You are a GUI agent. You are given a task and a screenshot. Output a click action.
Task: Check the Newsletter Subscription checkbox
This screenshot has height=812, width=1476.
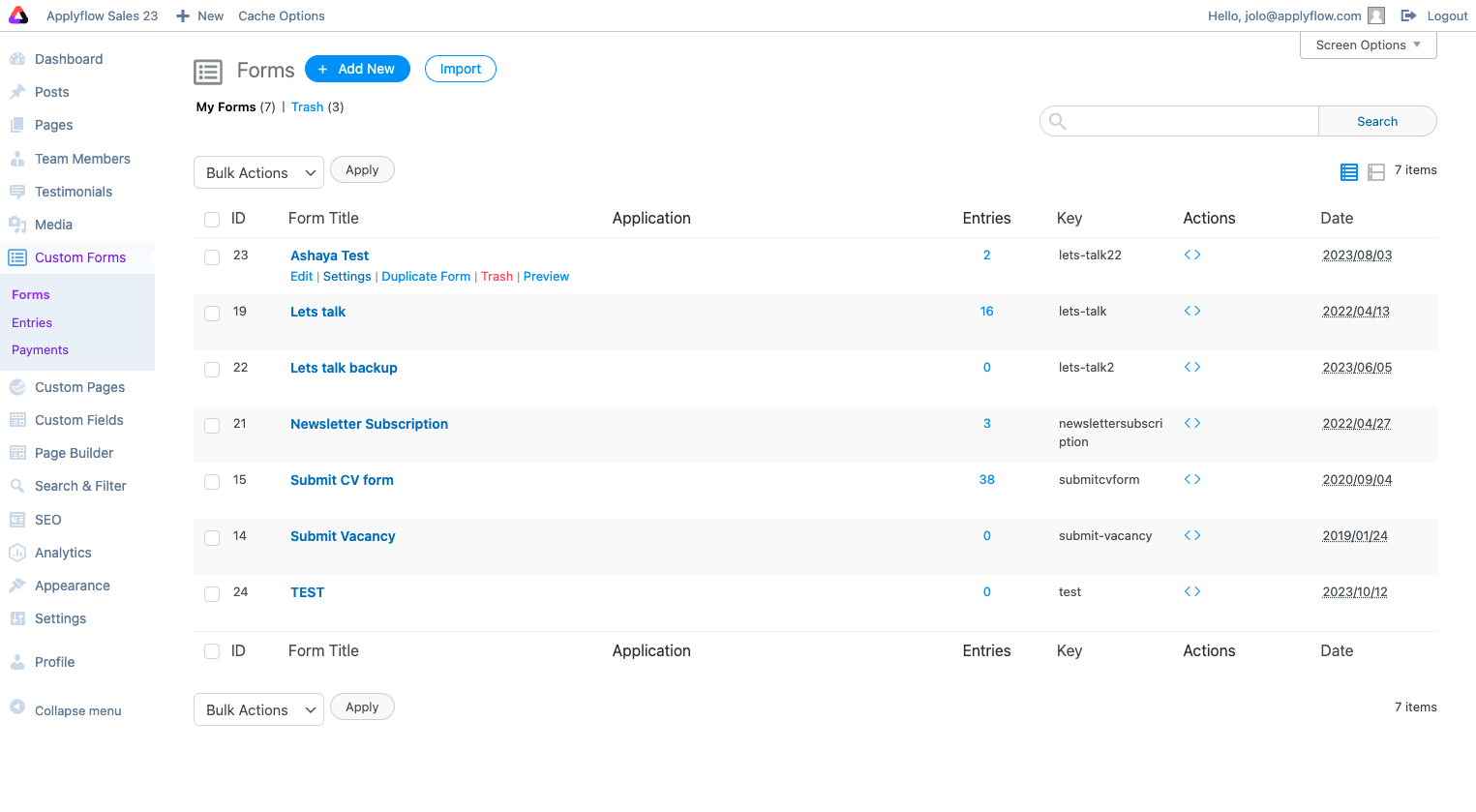[212, 426]
